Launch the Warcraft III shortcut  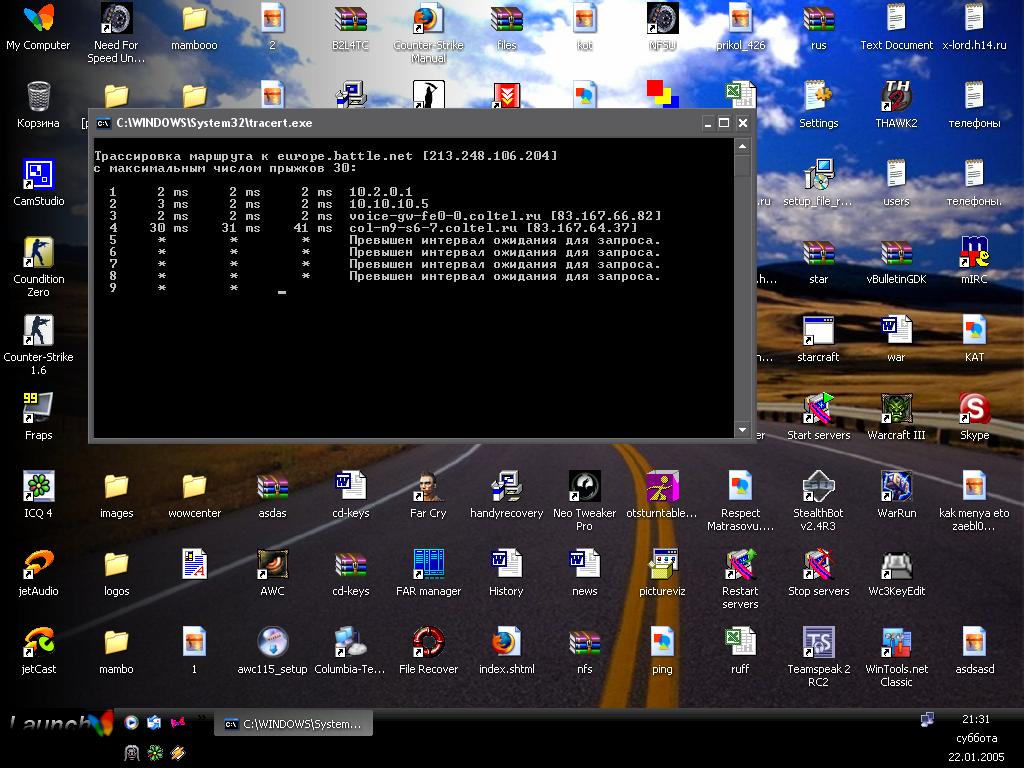coord(896,409)
